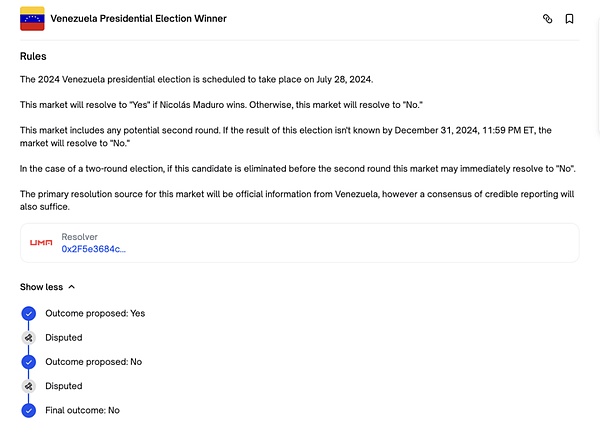Click checkmark icon beside Final outcome: No

coord(29,410)
